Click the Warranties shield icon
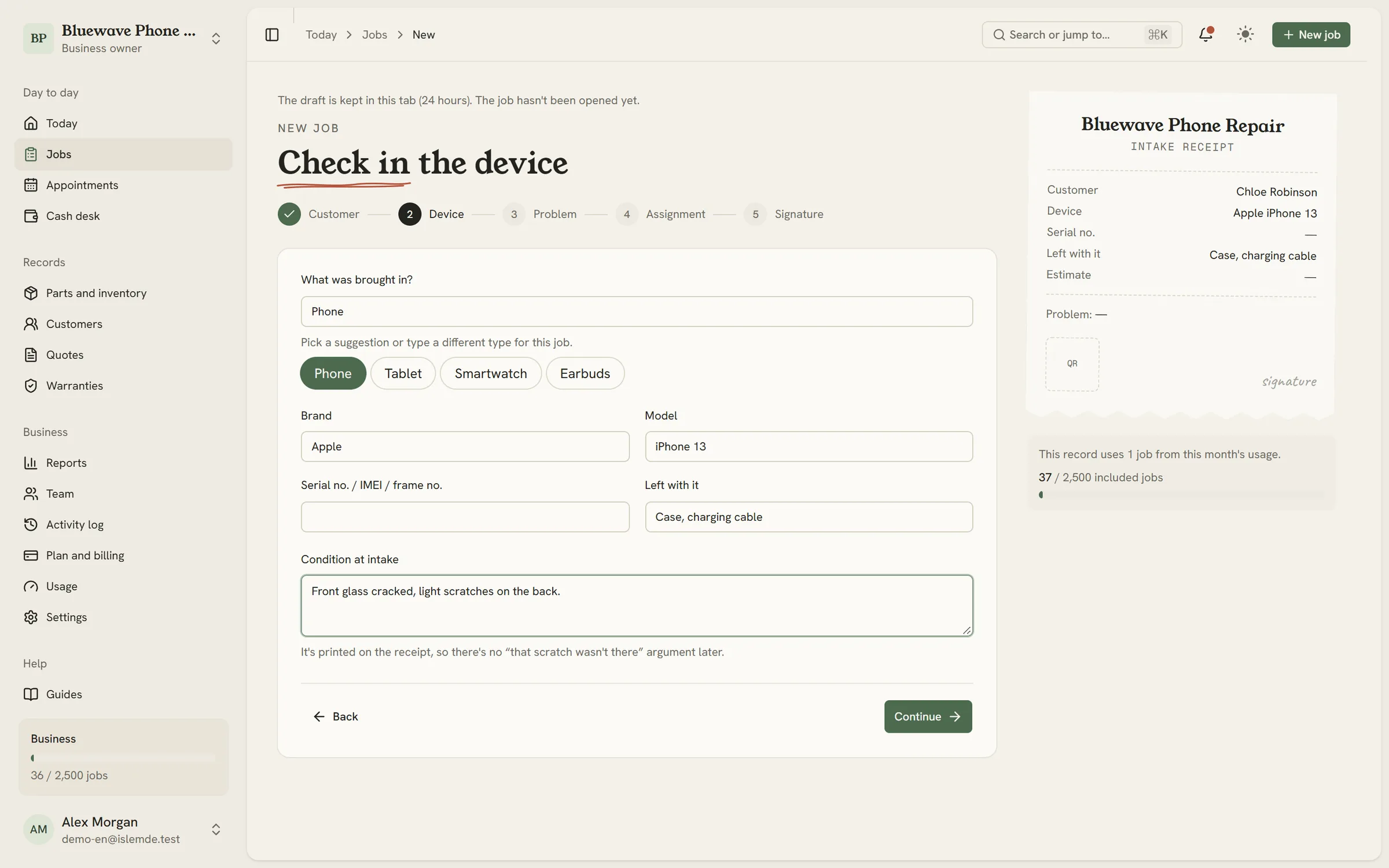 (x=31, y=385)
